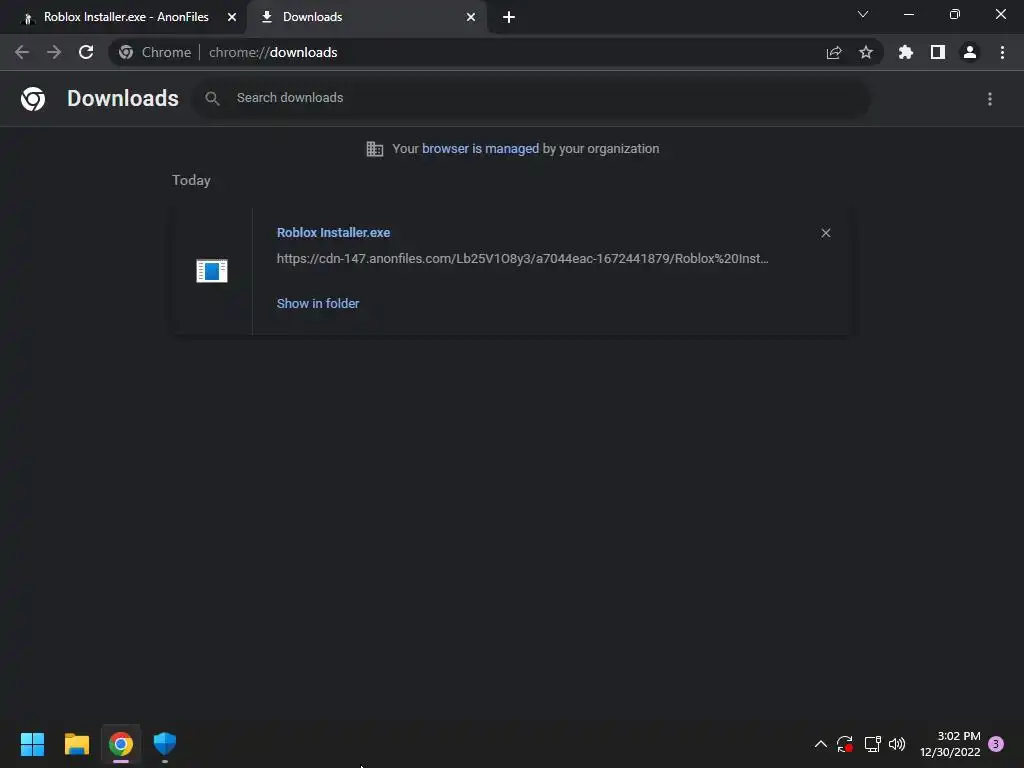Image resolution: width=1024 pixels, height=768 pixels.
Task: Remove Roblox Installer.exe from the list
Action: point(826,233)
